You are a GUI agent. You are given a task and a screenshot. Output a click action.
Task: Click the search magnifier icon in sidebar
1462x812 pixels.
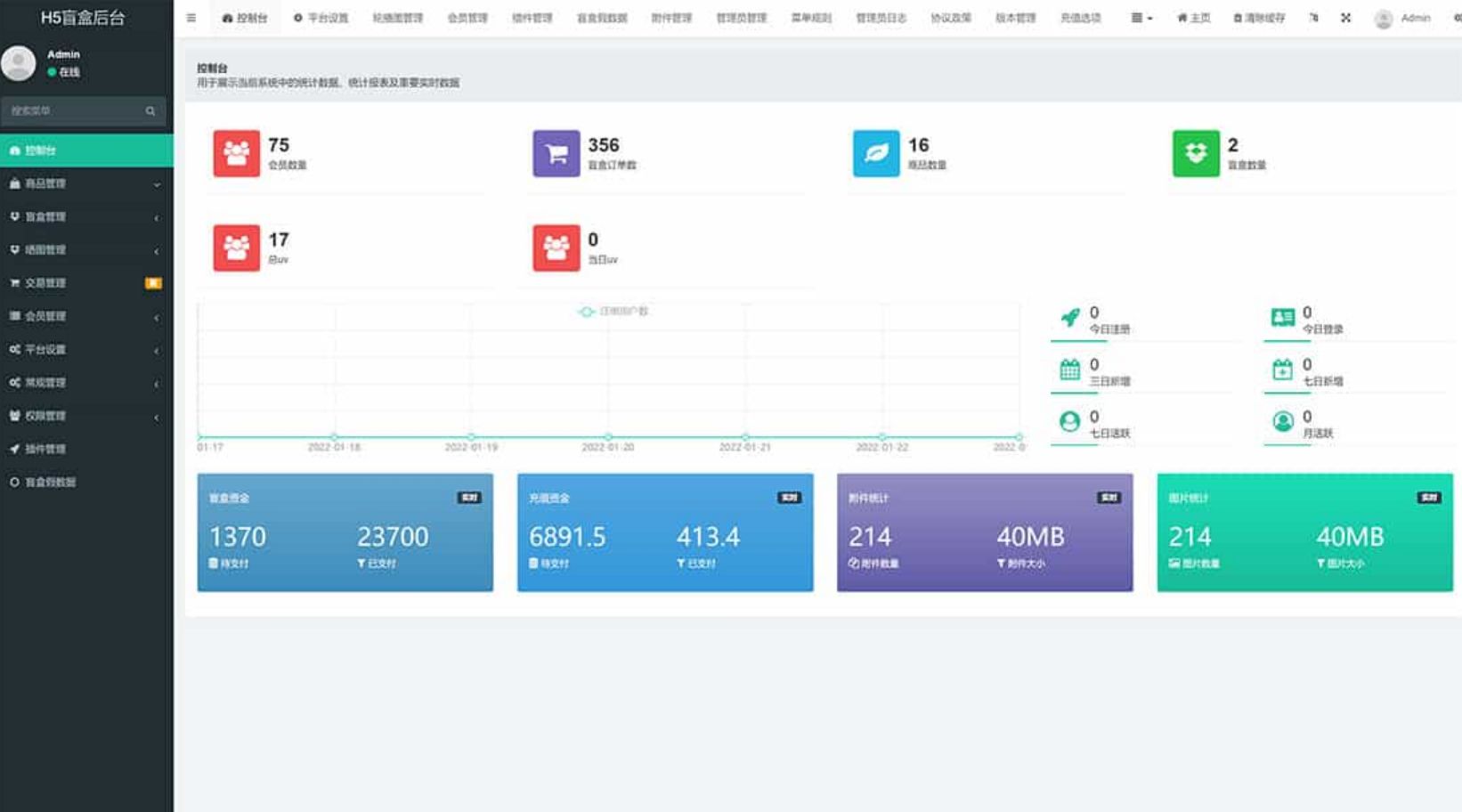(150, 111)
